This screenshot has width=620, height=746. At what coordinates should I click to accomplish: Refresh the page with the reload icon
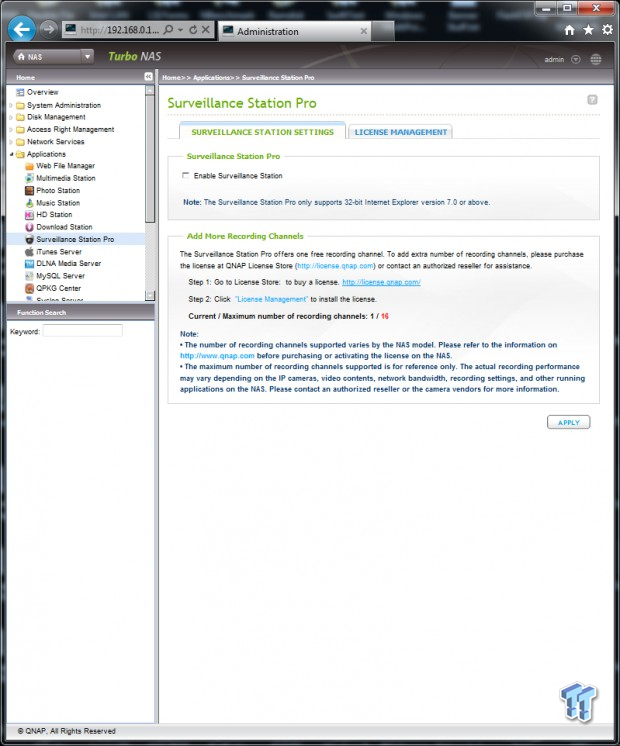(193, 30)
